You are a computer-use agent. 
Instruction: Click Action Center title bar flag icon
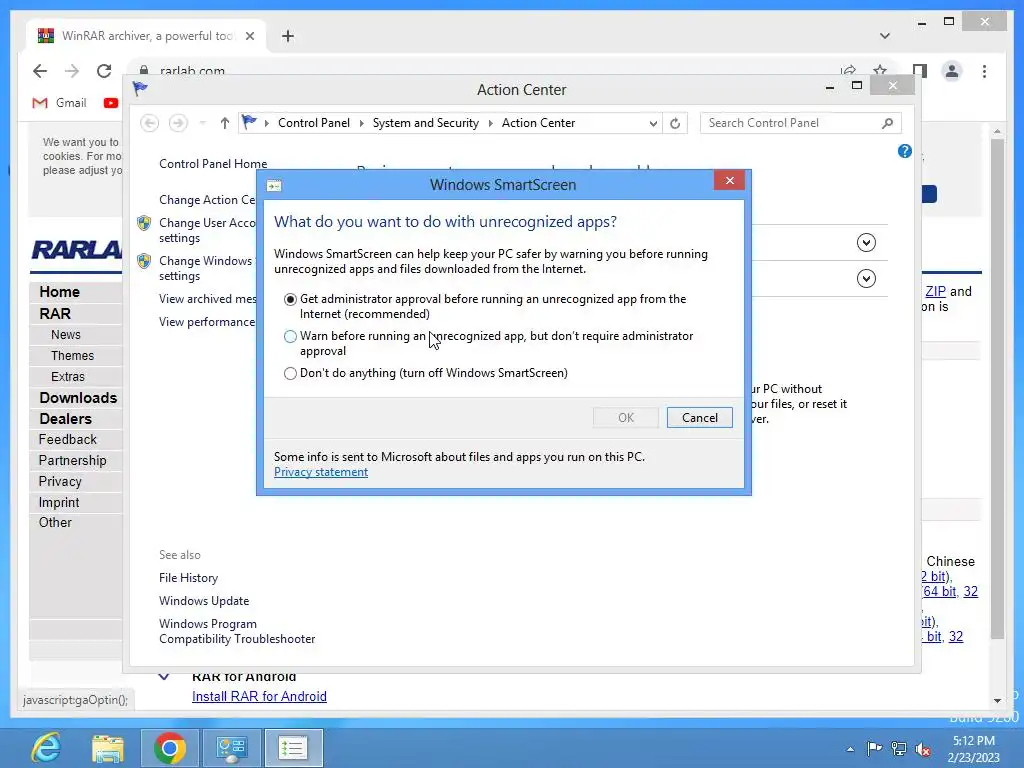click(140, 89)
